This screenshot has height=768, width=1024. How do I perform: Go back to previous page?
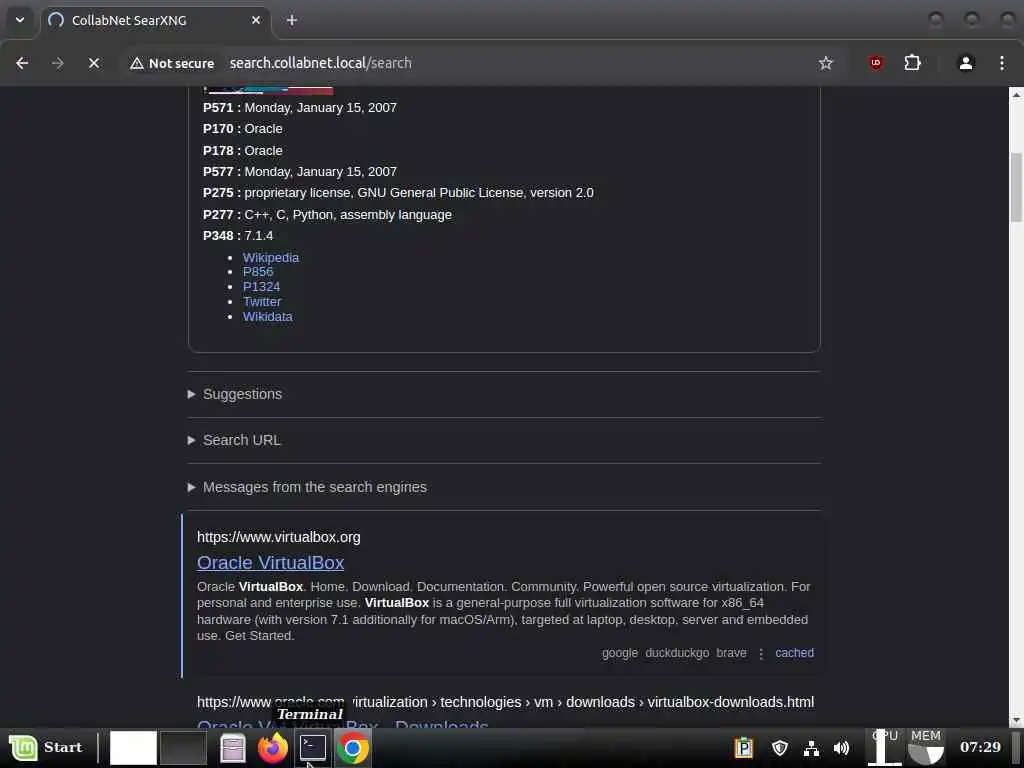click(x=22, y=63)
